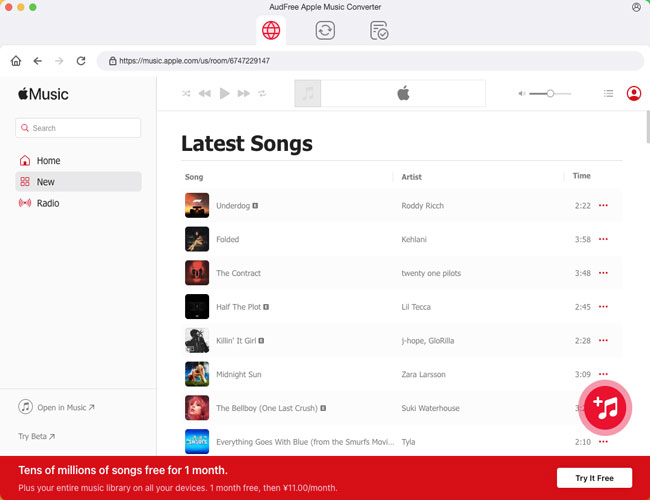Open Killin' It Girl album artwork
This screenshot has width=650, height=500.
(197, 340)
